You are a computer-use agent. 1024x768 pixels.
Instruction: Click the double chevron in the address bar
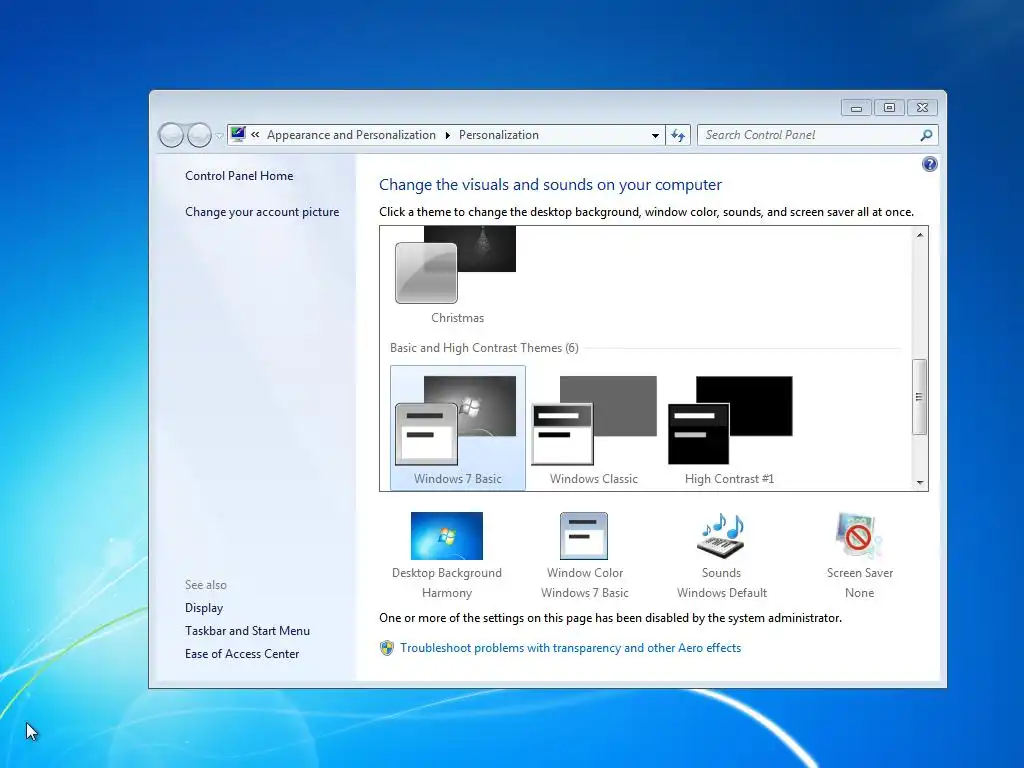[255, 135]
